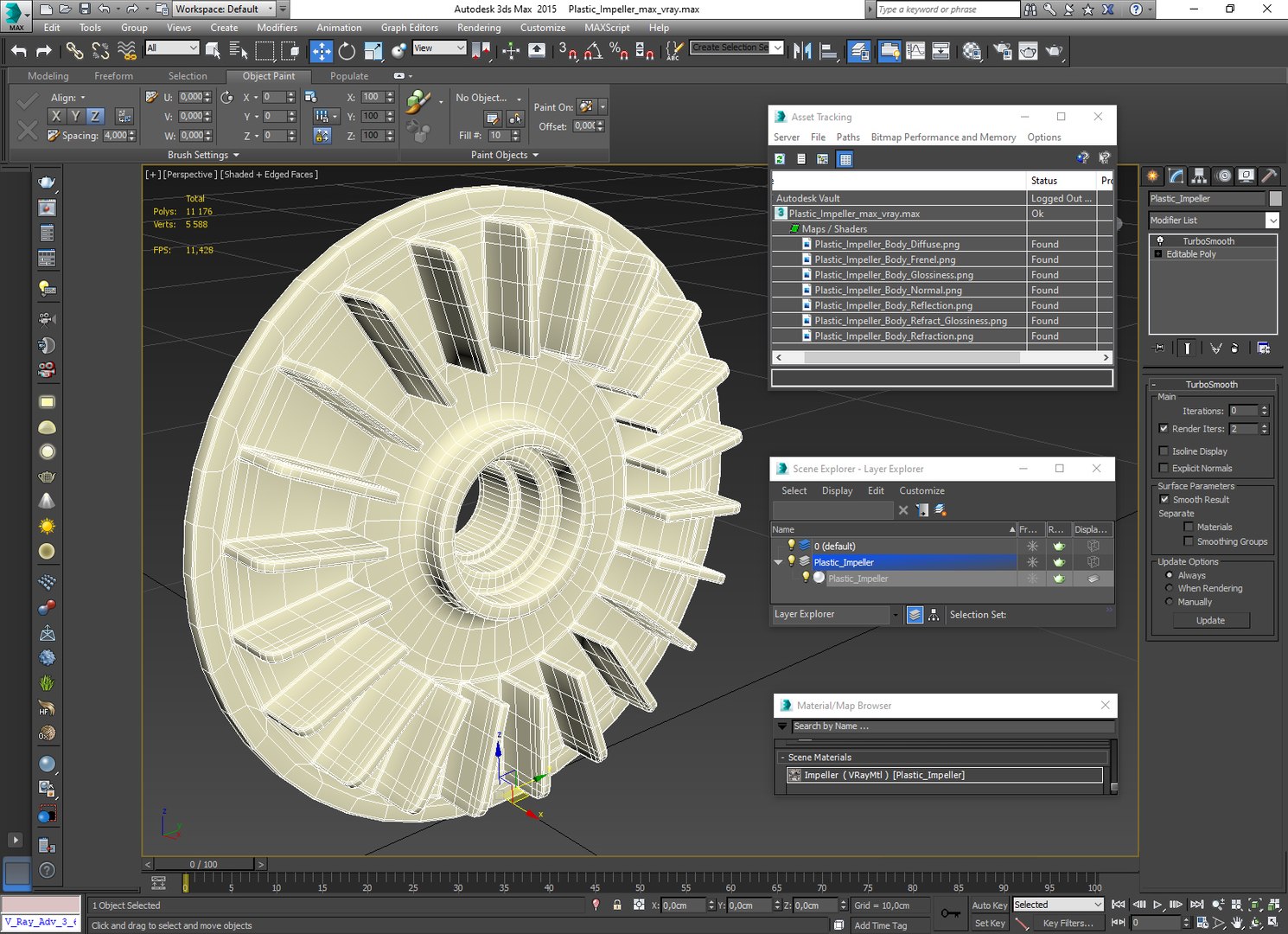Switch to the Freeform ribbon tab
This screenshot has width=1288, height=934.
pyautogui.click(x=114, y=76)
